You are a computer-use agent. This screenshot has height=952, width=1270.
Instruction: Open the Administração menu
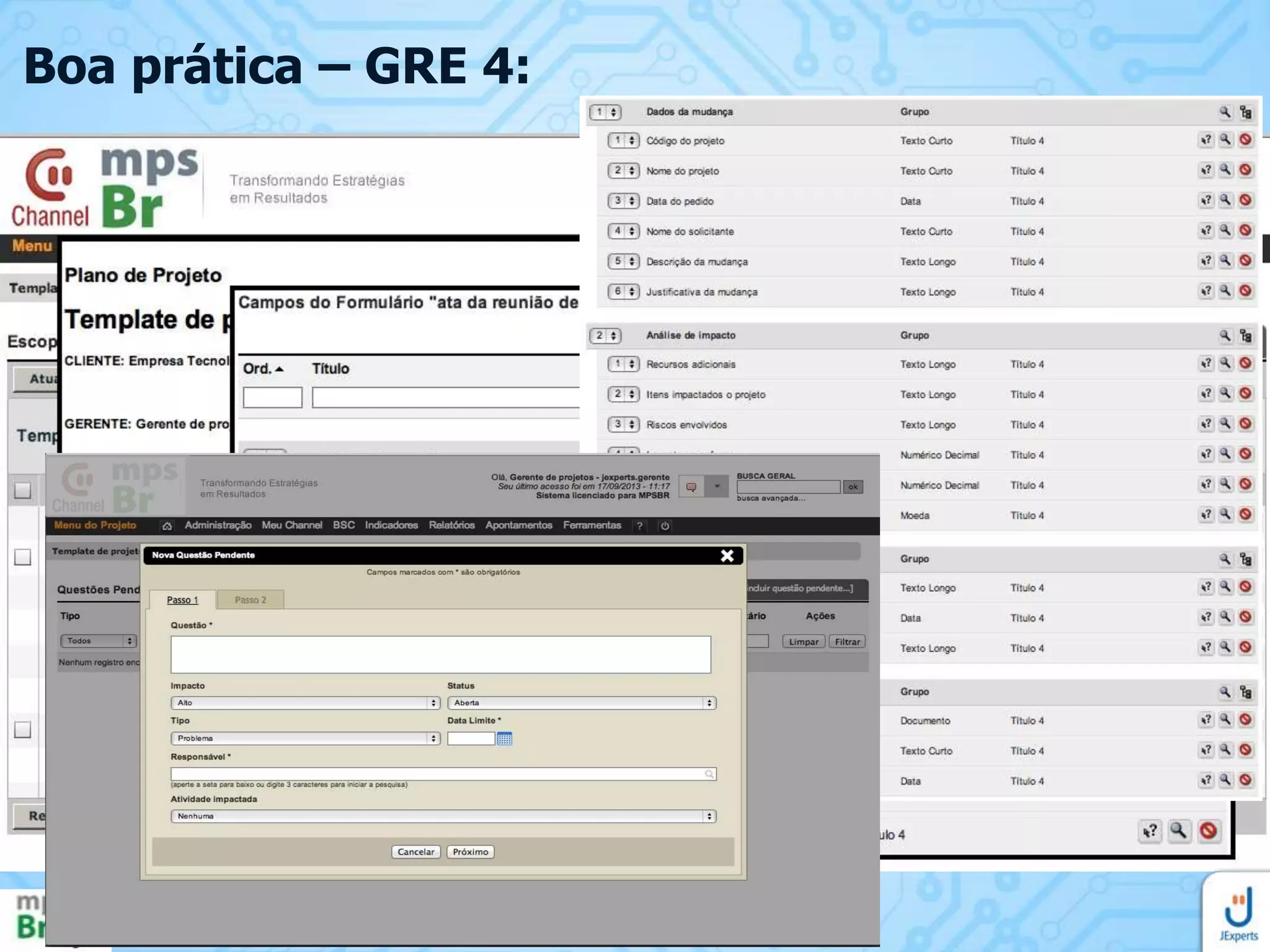coord(218,525)
